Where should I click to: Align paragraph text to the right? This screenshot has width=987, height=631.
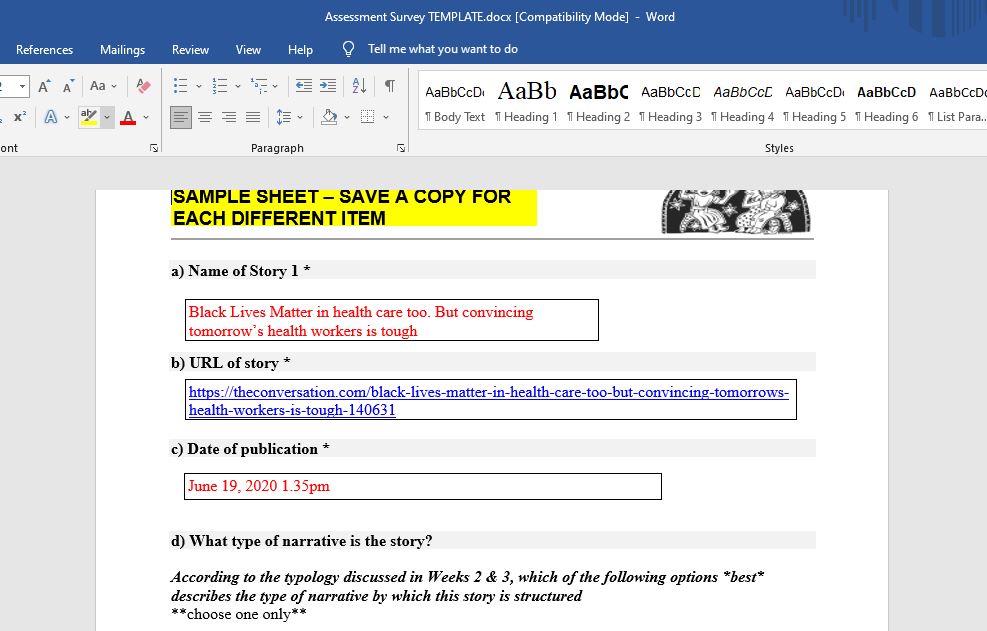pyautogui.click(x=229, y=117)
